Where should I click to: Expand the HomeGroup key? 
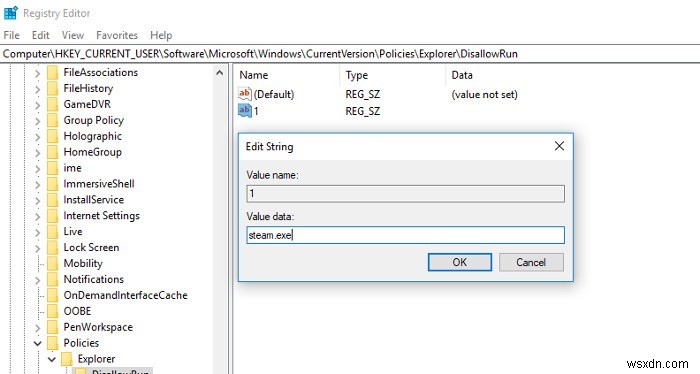[38, 152]
